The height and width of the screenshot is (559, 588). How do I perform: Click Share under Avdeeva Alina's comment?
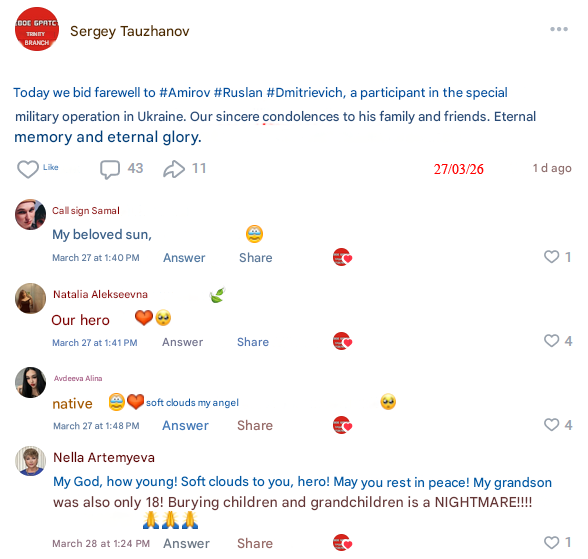pos(255,426)
